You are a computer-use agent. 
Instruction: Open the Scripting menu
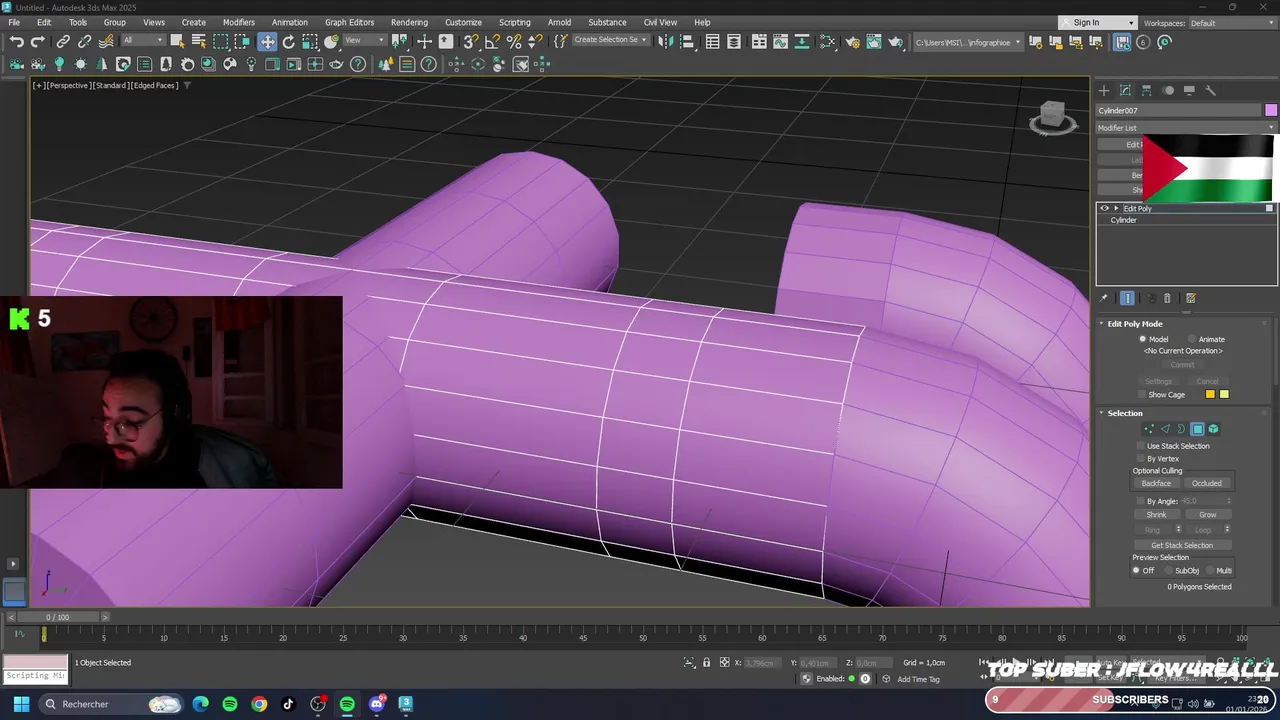pyautogui.click(x=514, y=22)
